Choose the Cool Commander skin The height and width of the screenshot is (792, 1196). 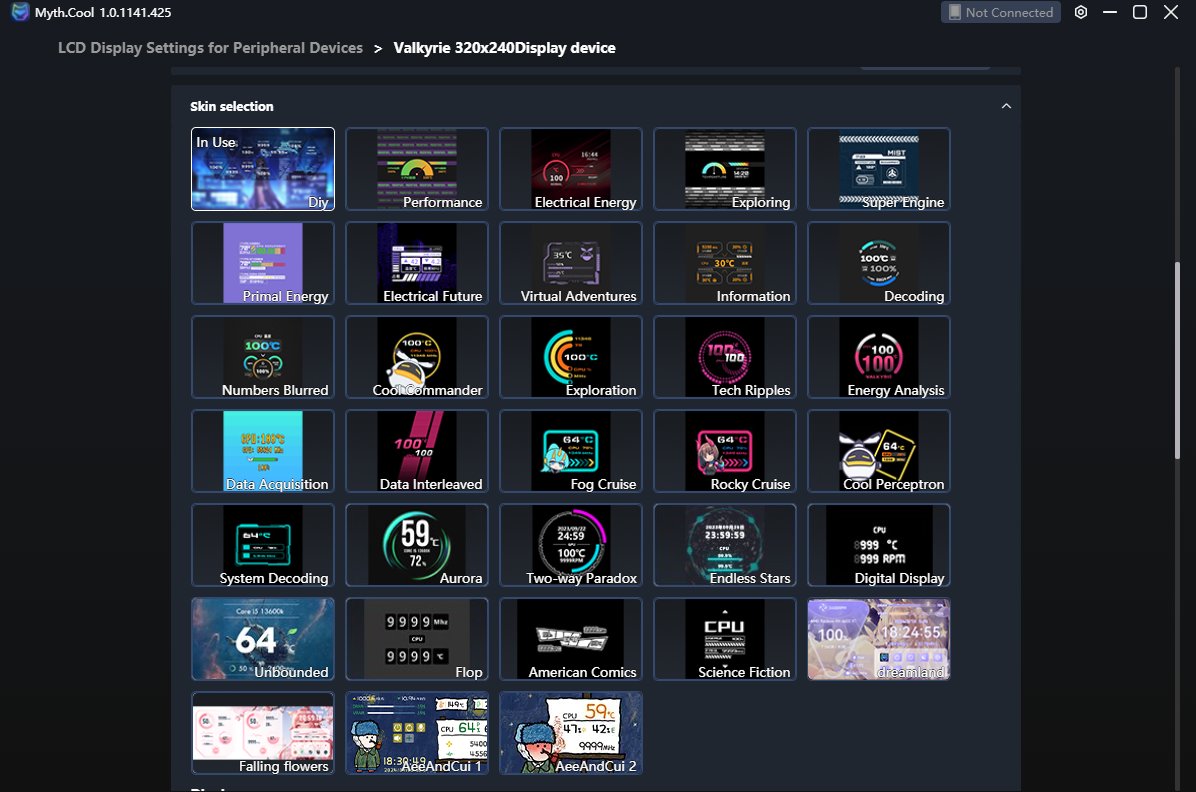coord(417,357)
